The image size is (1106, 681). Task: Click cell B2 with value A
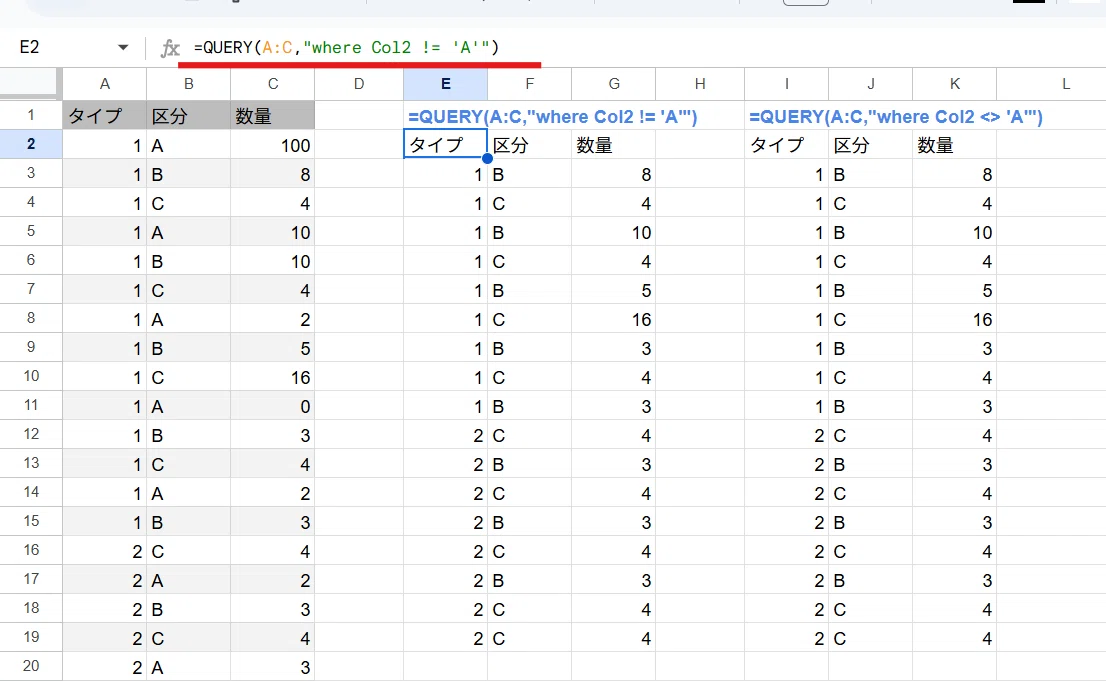click(188, 145)
